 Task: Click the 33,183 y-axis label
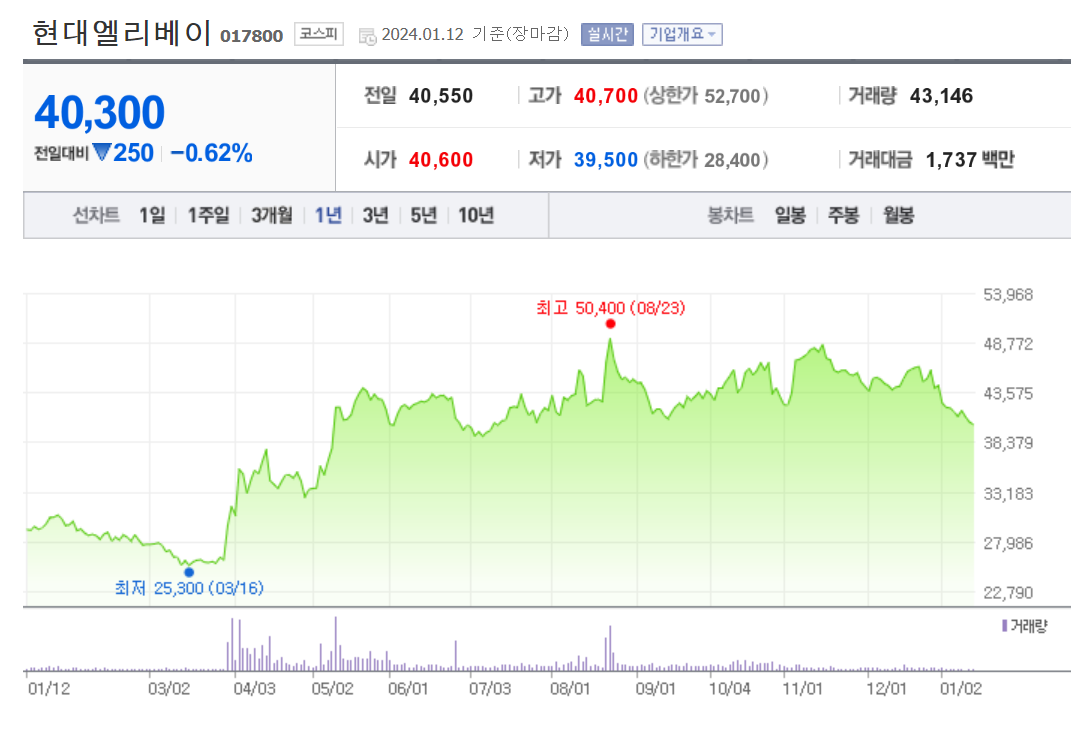(1007, 493)
